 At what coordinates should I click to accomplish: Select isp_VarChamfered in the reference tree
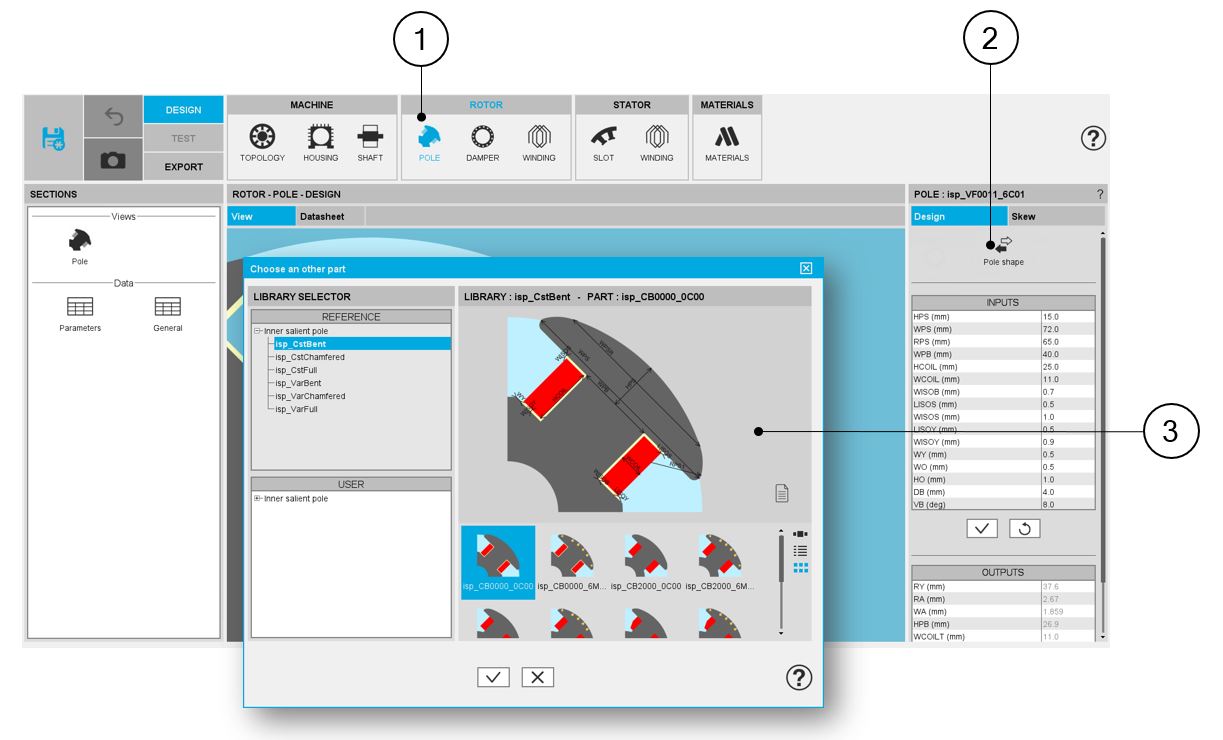pyautogui.click(x=310, y=396)
